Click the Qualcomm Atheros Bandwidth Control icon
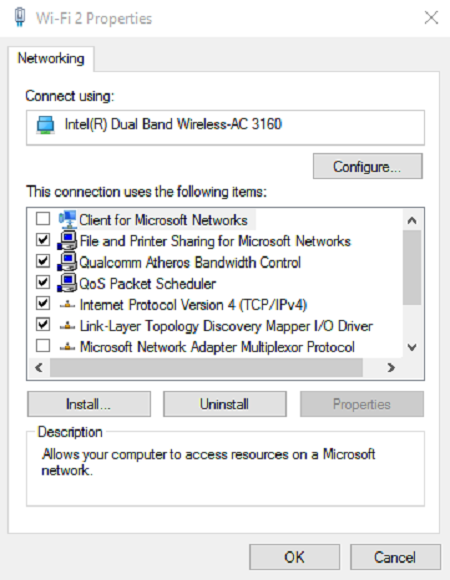 tap(67, 262)
